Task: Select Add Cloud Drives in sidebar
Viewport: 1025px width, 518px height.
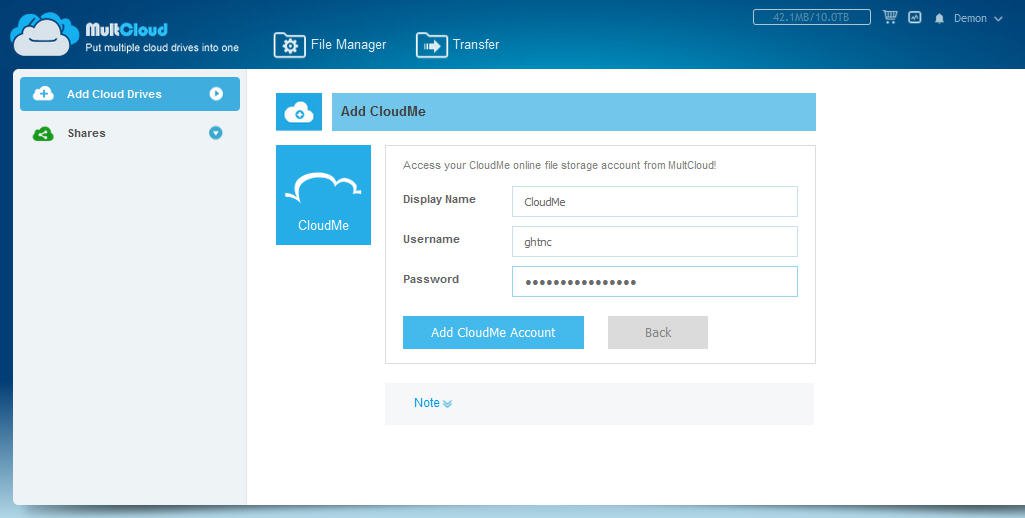Action: (114, 94)
